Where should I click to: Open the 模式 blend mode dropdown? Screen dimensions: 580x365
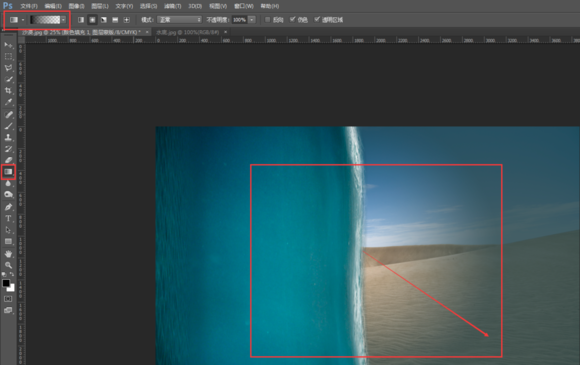click(x=179, y=20)
